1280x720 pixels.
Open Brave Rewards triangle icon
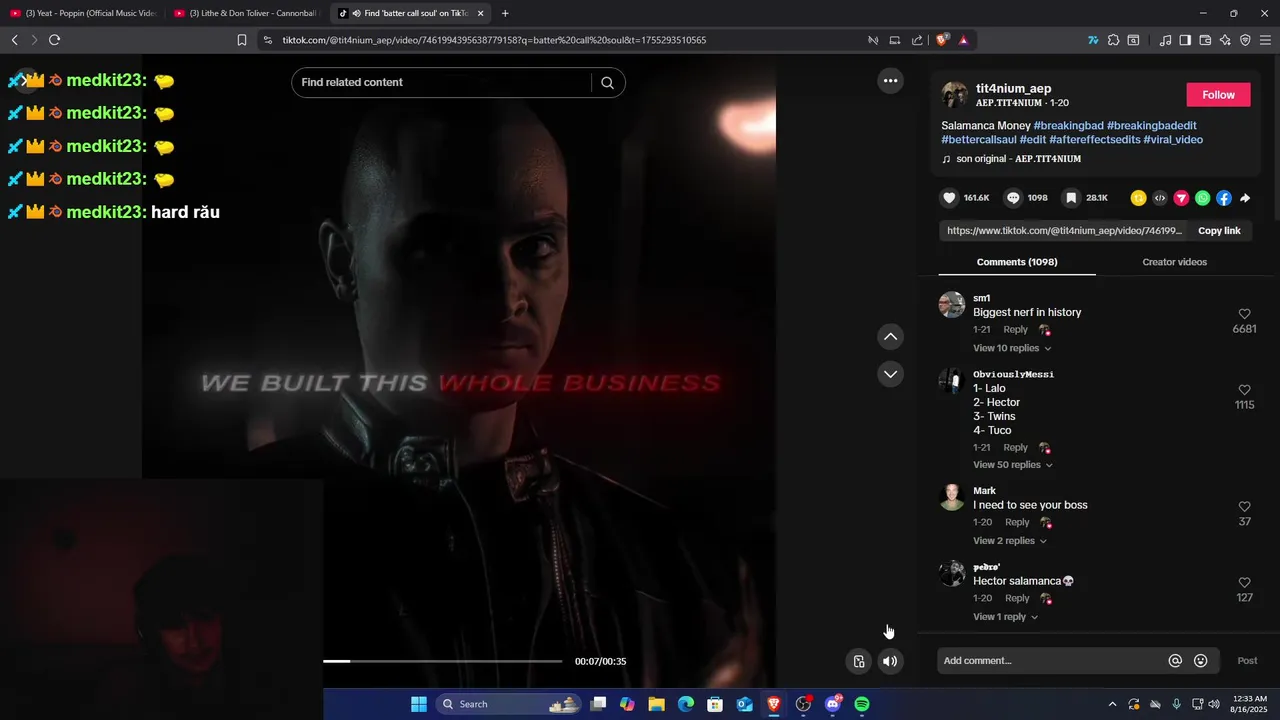coord(963,40)
